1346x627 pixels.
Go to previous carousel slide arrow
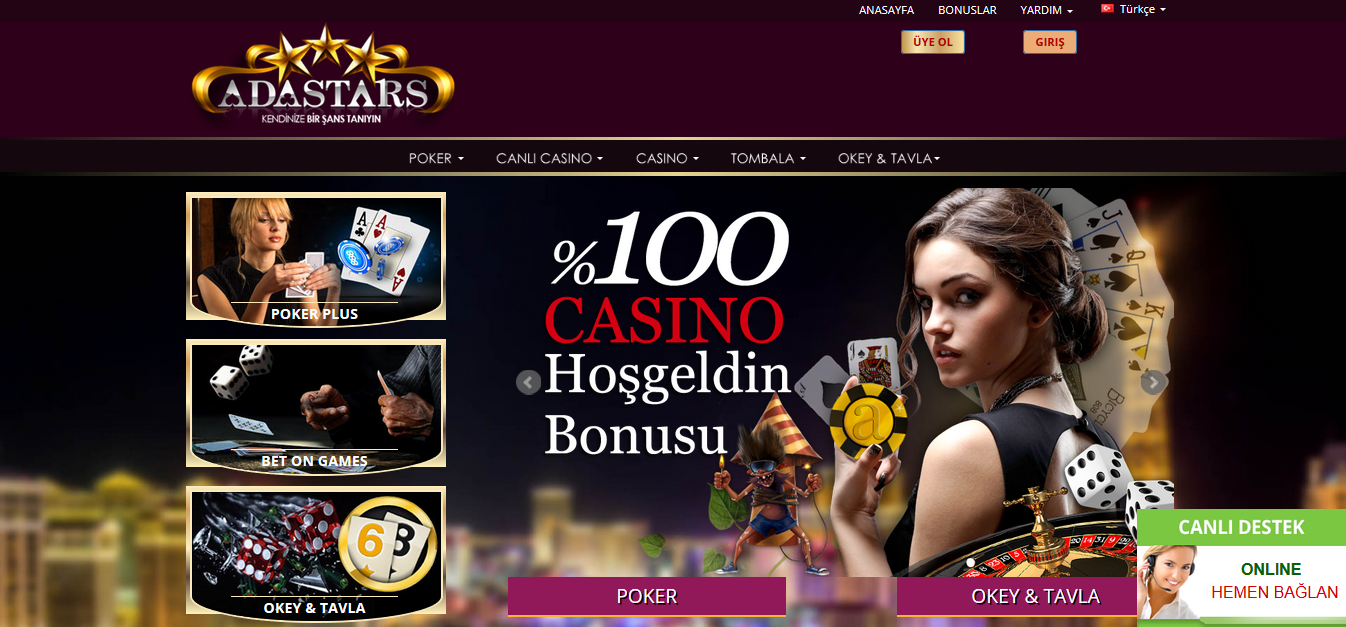[x=528, y=382]
